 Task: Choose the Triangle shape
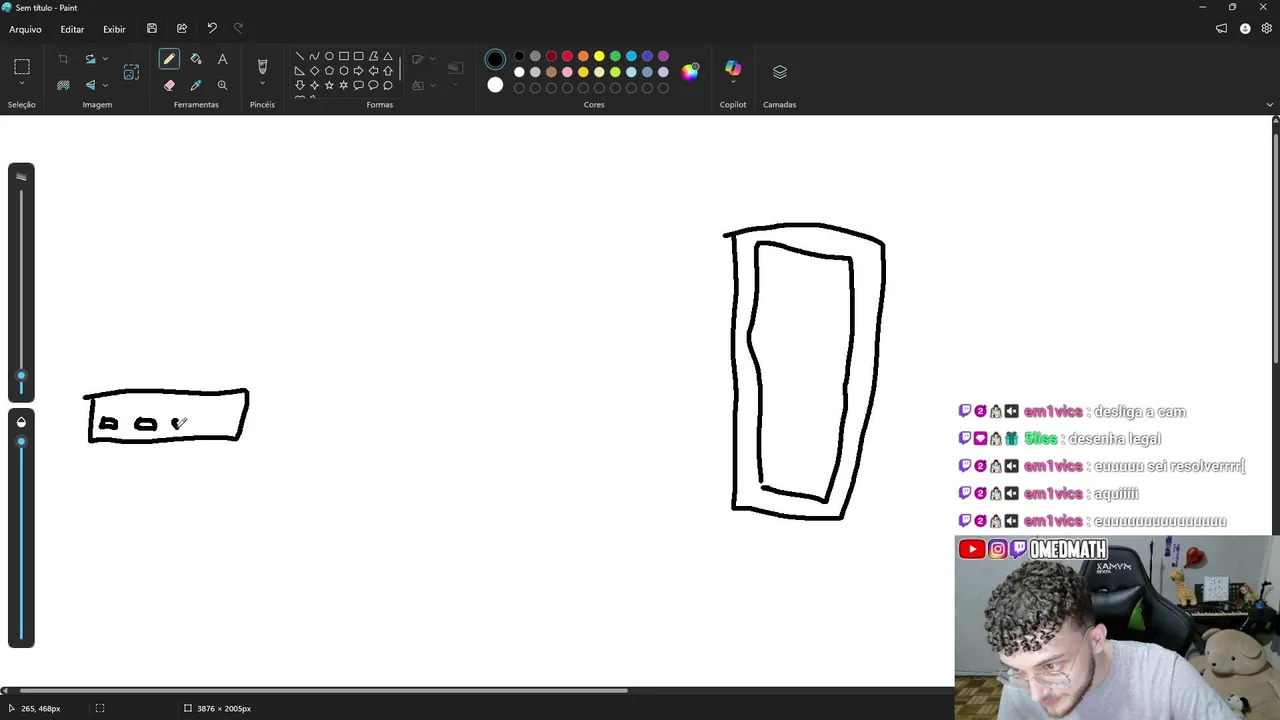(388, 56)
